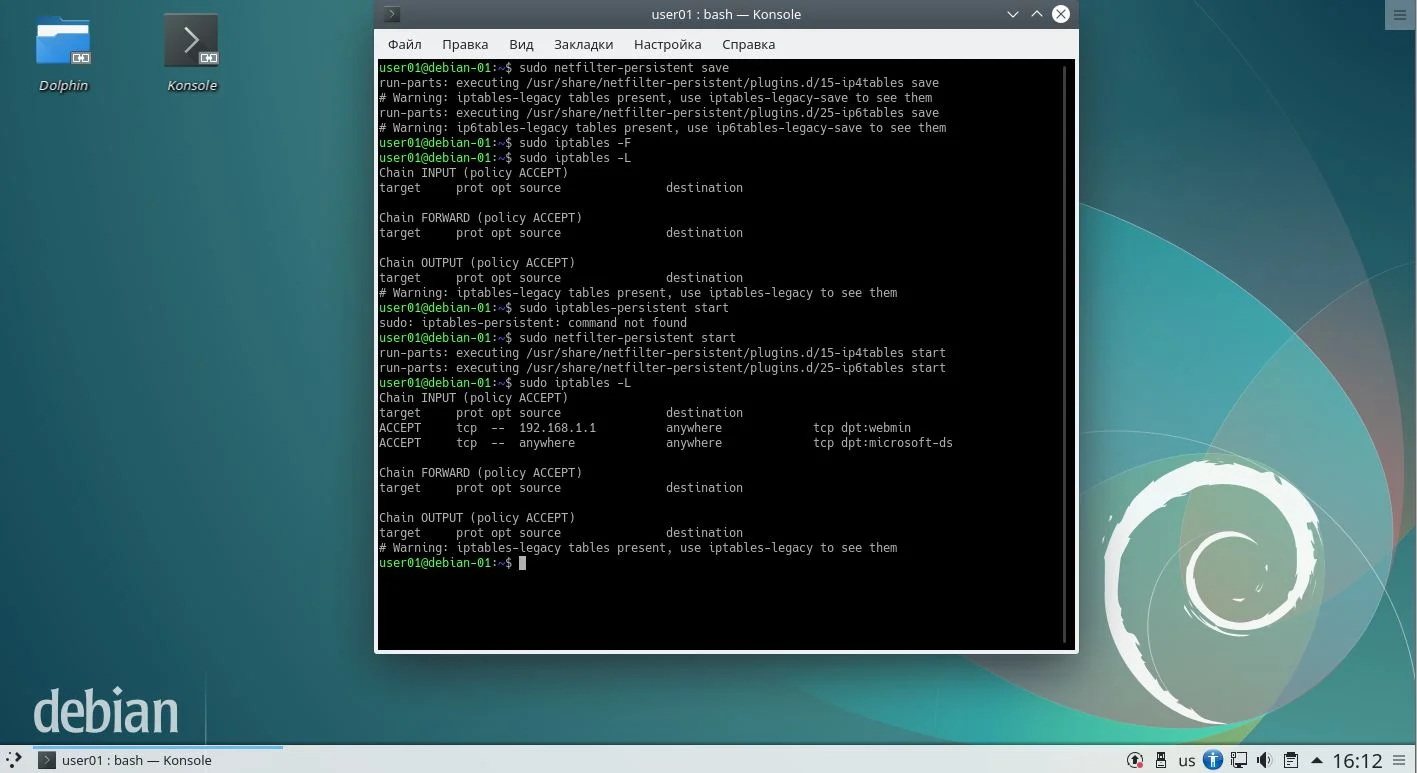The width and height of the screenshot is (1417, 773).
Task: Open the clipboard tray icon
Action: coord(1290,761)
